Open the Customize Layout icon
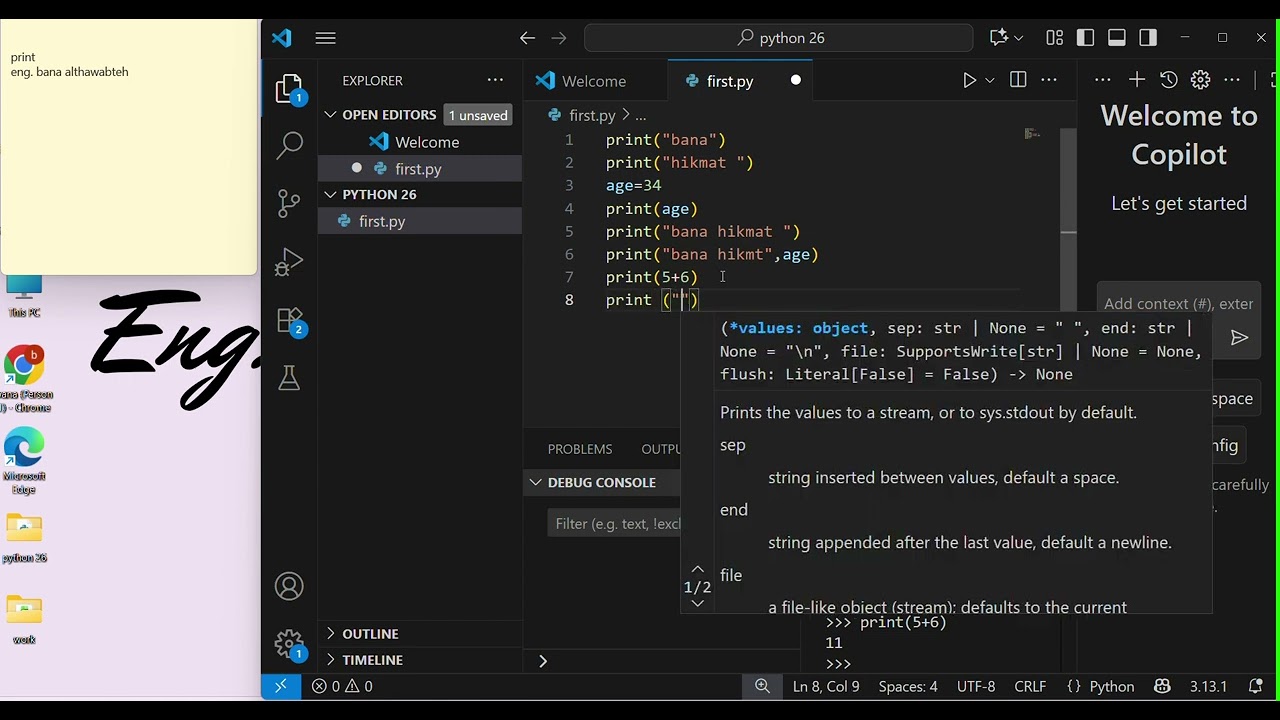Image resolution: width=1280 pixels, height=720 pixels. click(1054, 38)
